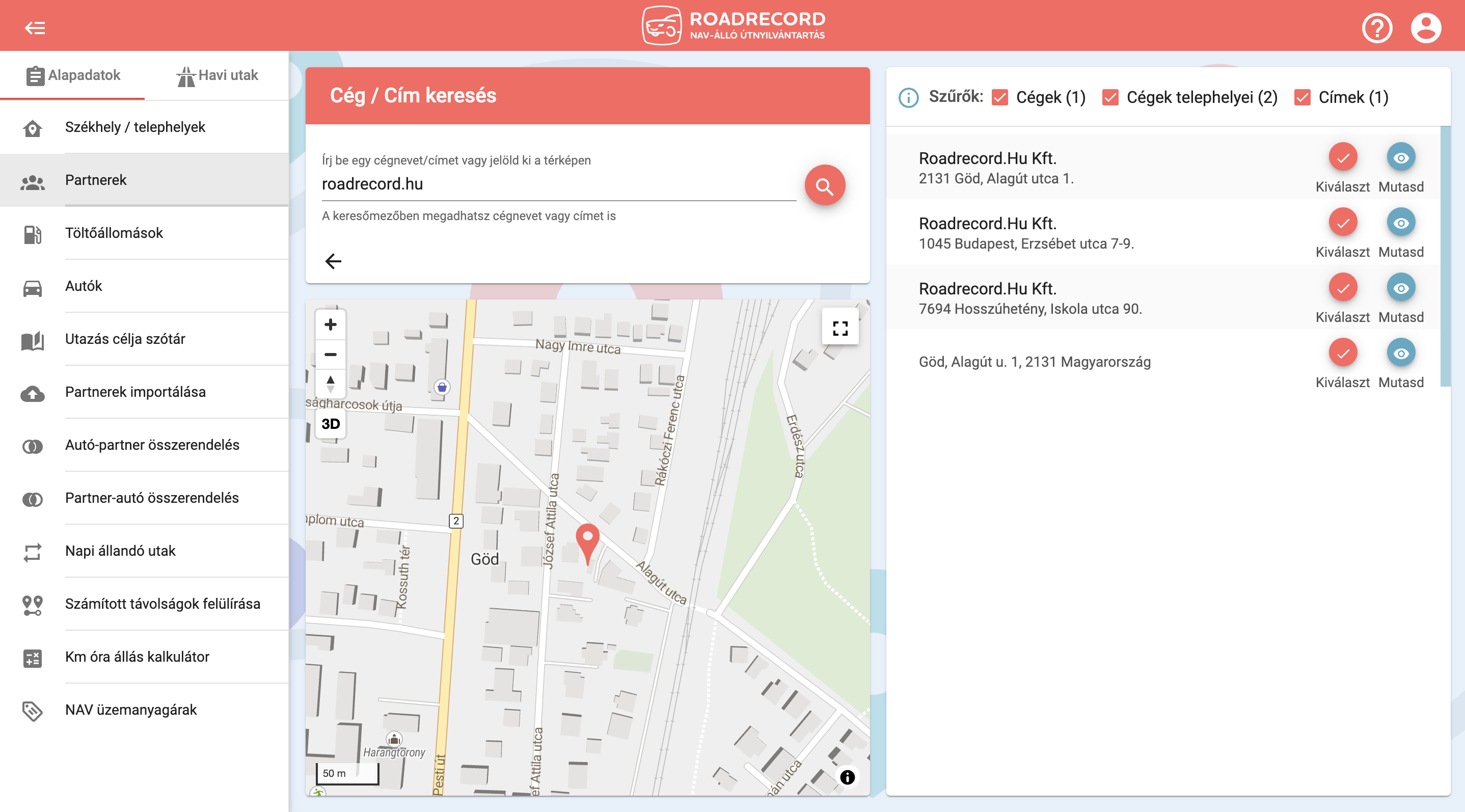Select Roadrecord.Hu Kft. at Hosszúhetény, Iskola utca

click(x=1343, y=288)
